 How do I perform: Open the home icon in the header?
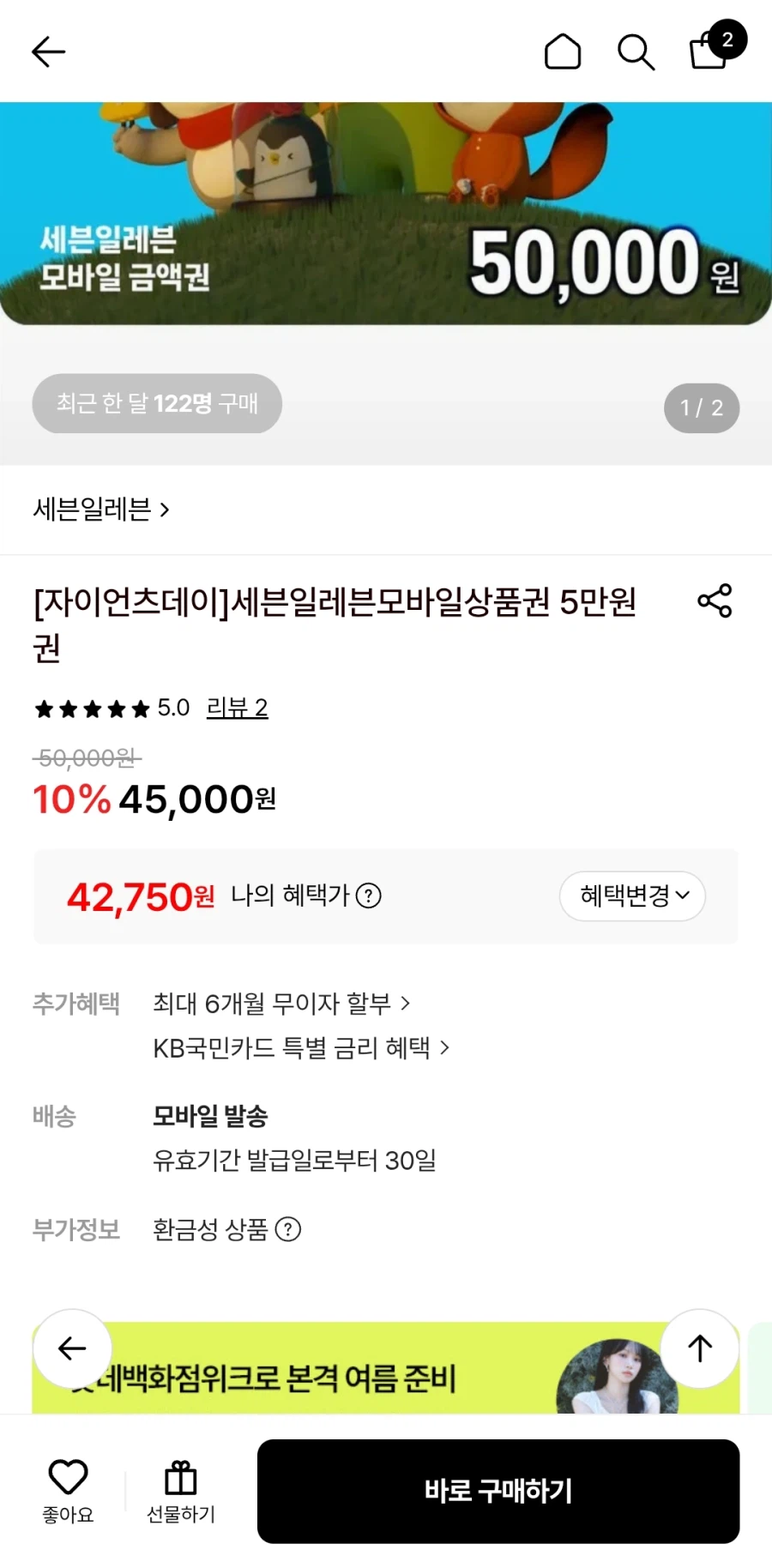[563, 51]
